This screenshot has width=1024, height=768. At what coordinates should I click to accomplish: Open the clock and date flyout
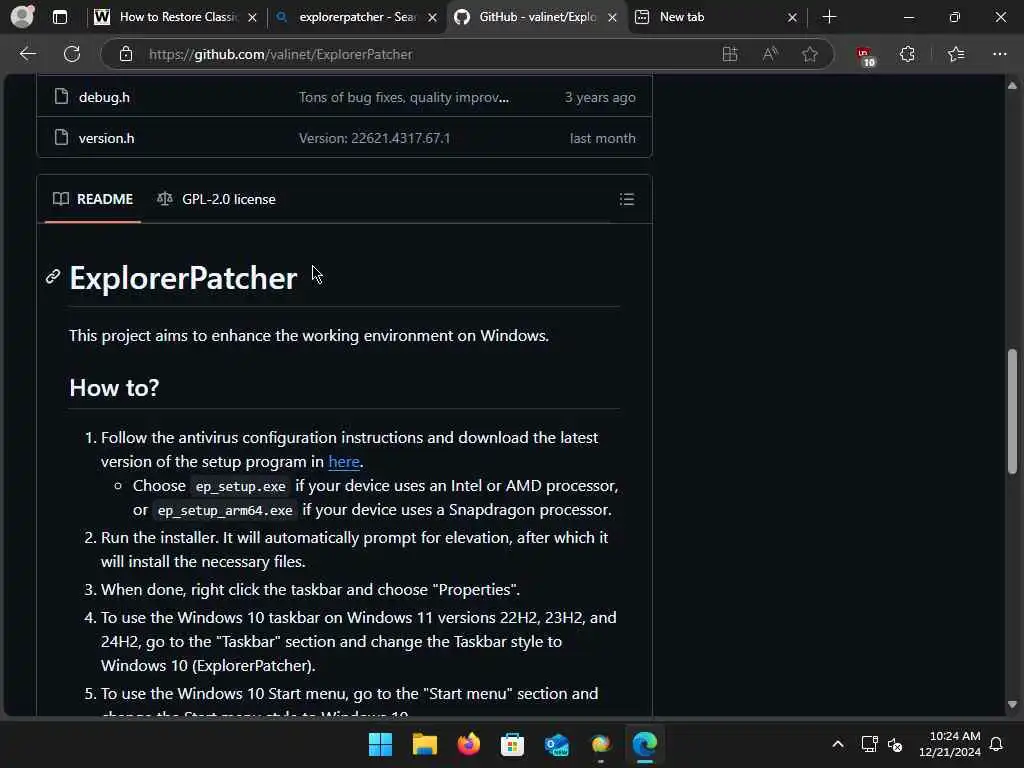(x=949, y=744)
